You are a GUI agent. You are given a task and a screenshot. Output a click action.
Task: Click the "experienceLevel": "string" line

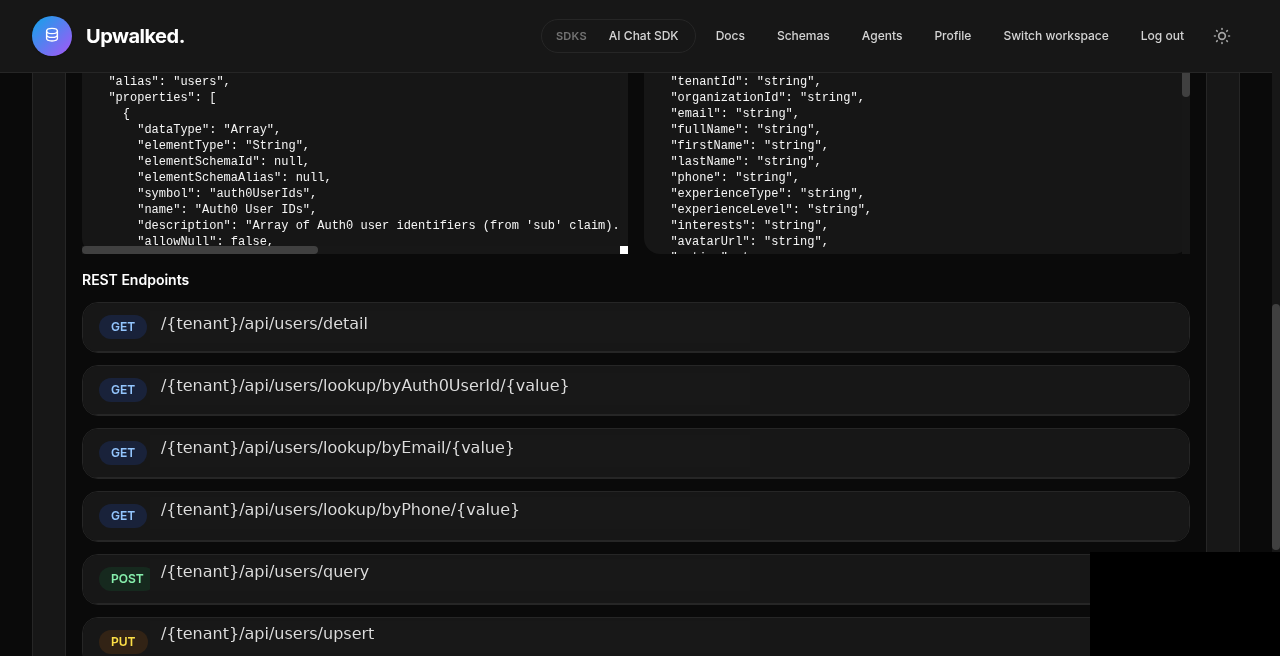pyautogui.click(x=771, y=210)
